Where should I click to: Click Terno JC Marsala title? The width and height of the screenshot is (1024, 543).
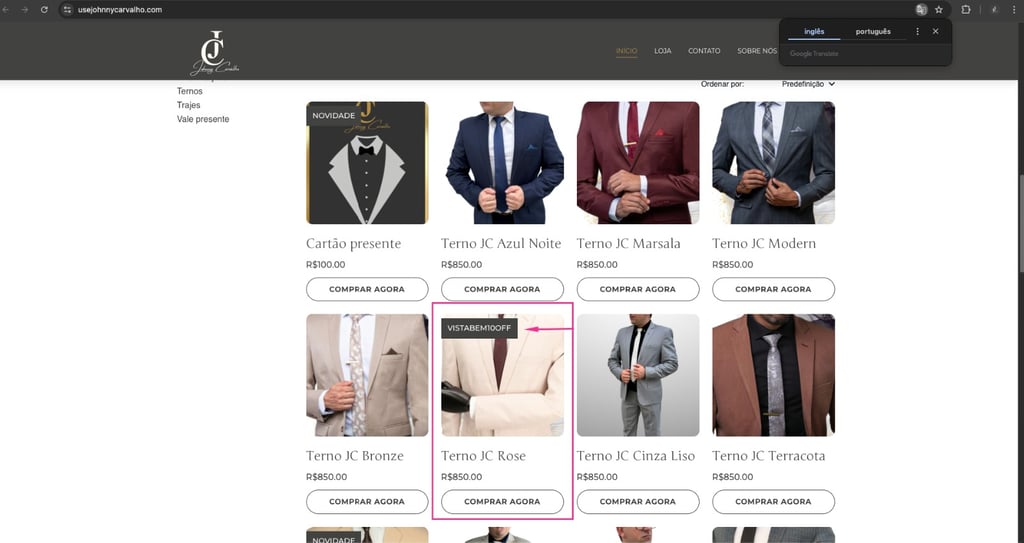628,243
